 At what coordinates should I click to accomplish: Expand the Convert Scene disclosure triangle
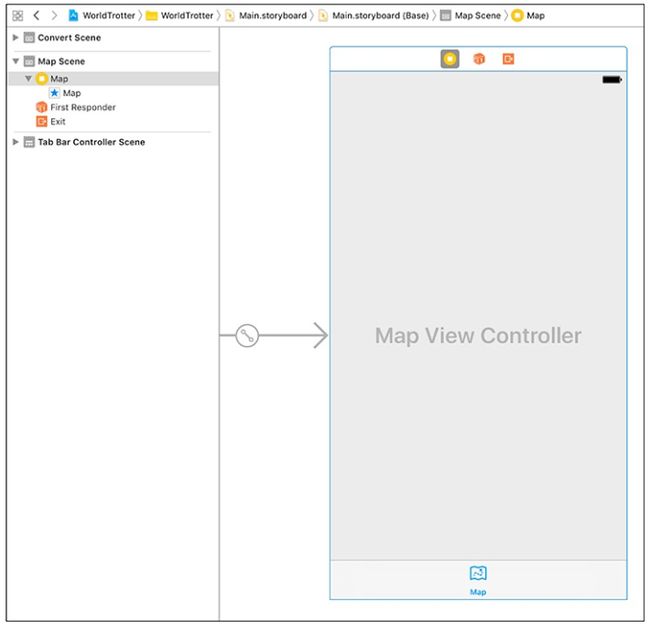tap(16, 38)
